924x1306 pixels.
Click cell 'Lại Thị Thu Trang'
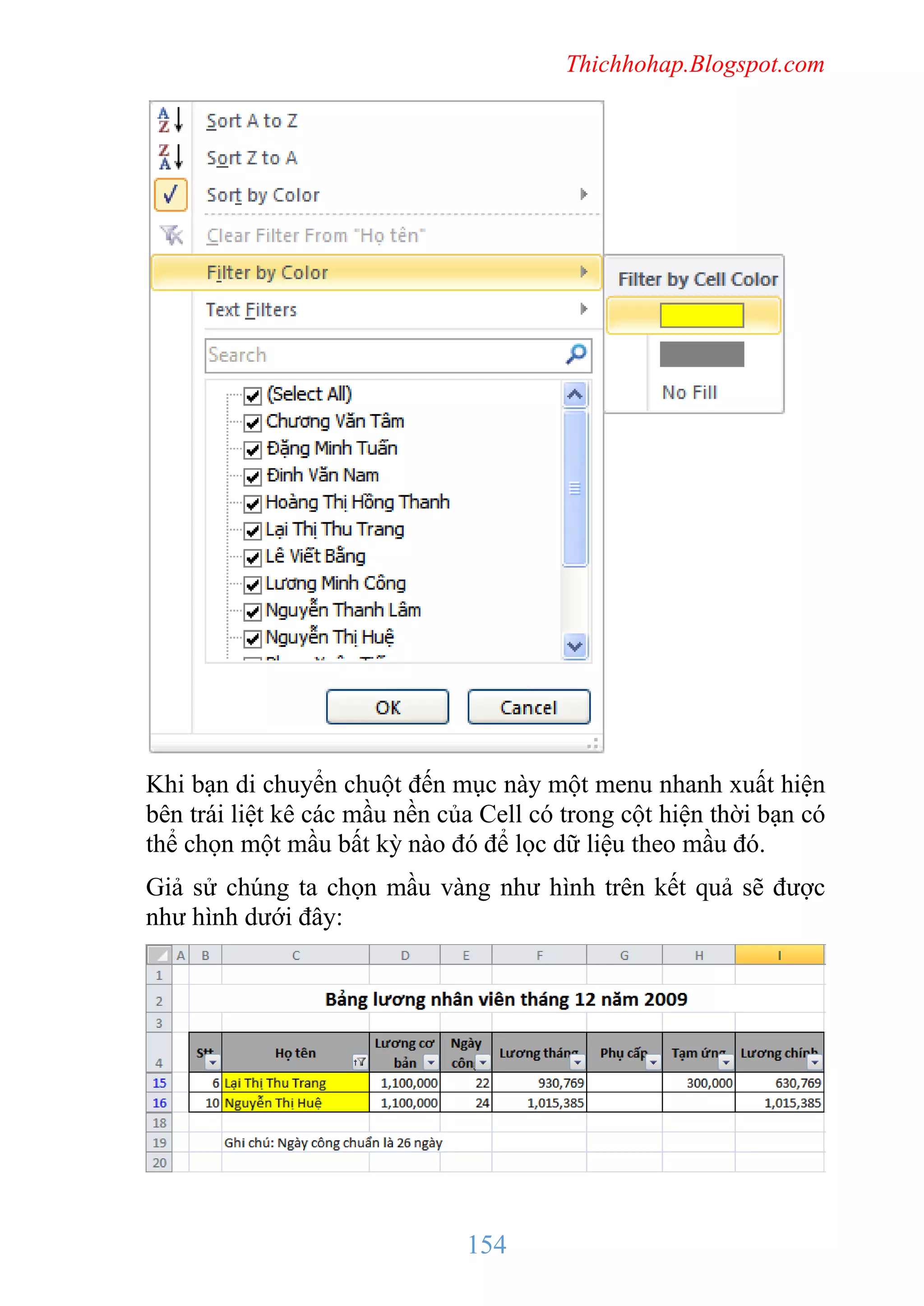[296, 1083]
